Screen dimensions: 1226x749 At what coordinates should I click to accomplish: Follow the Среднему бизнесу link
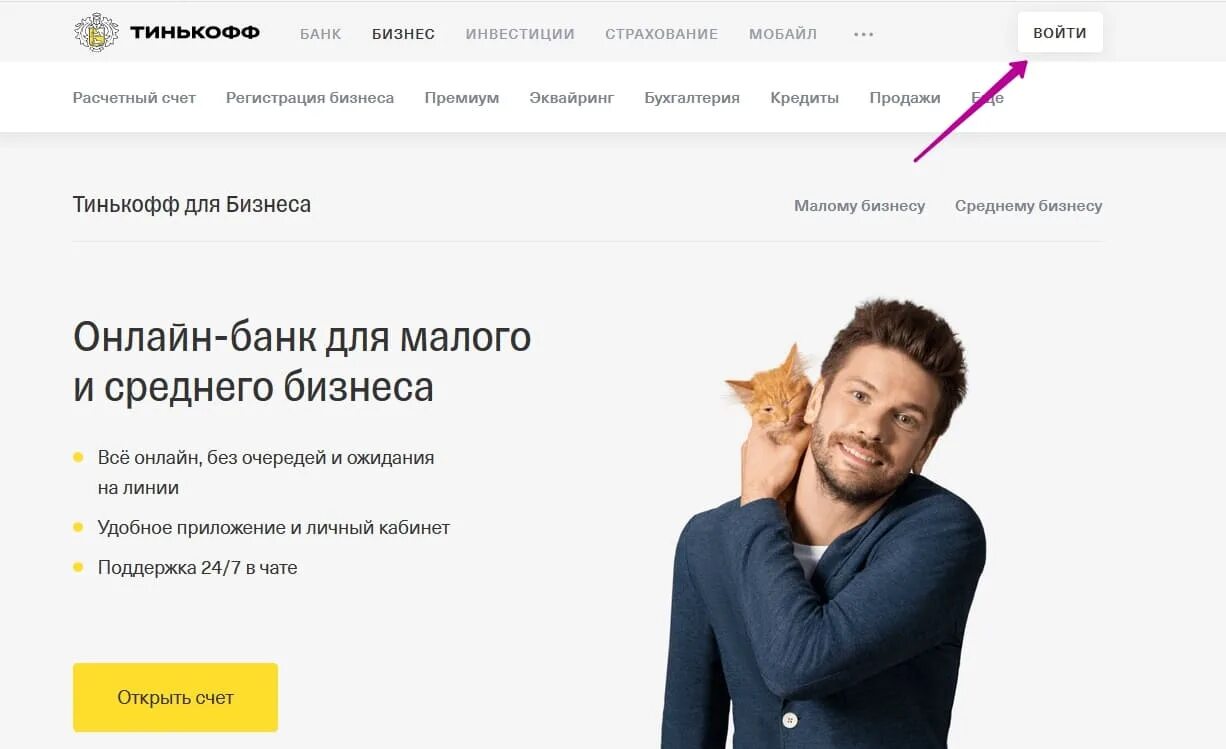[x=1028, y=206]
